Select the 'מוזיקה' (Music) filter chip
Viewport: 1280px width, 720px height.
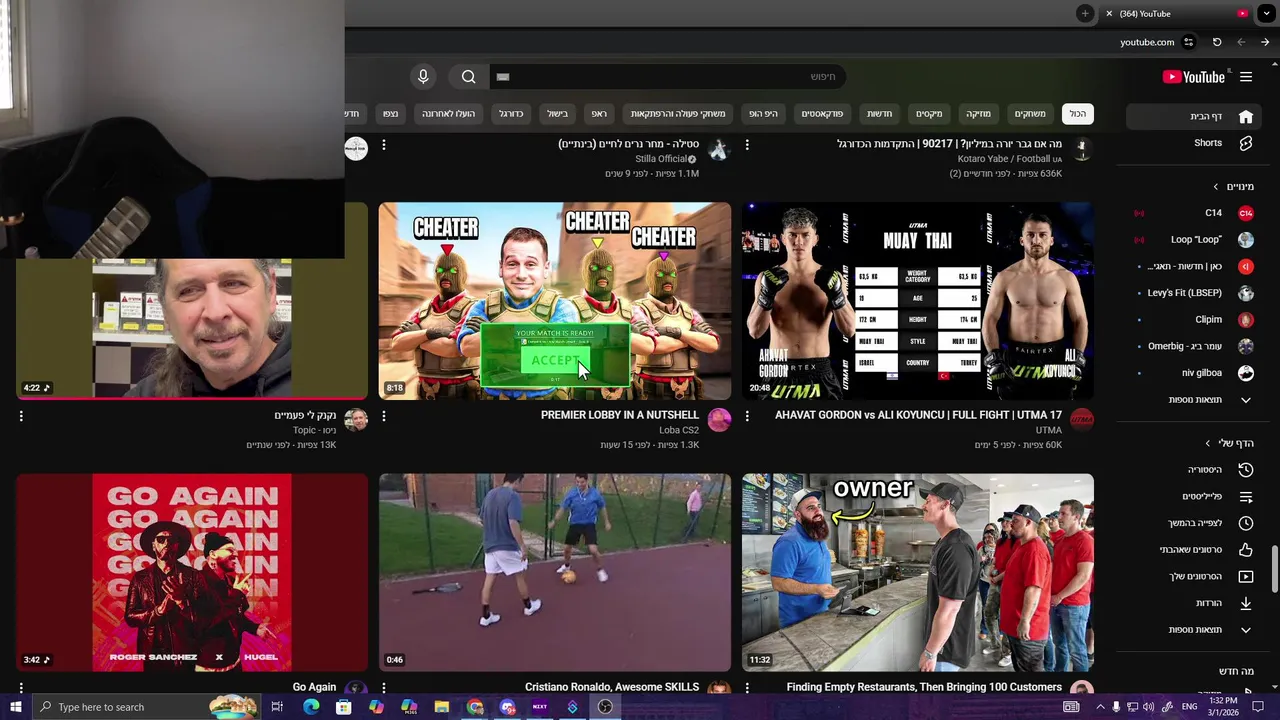tap(978, 114)
